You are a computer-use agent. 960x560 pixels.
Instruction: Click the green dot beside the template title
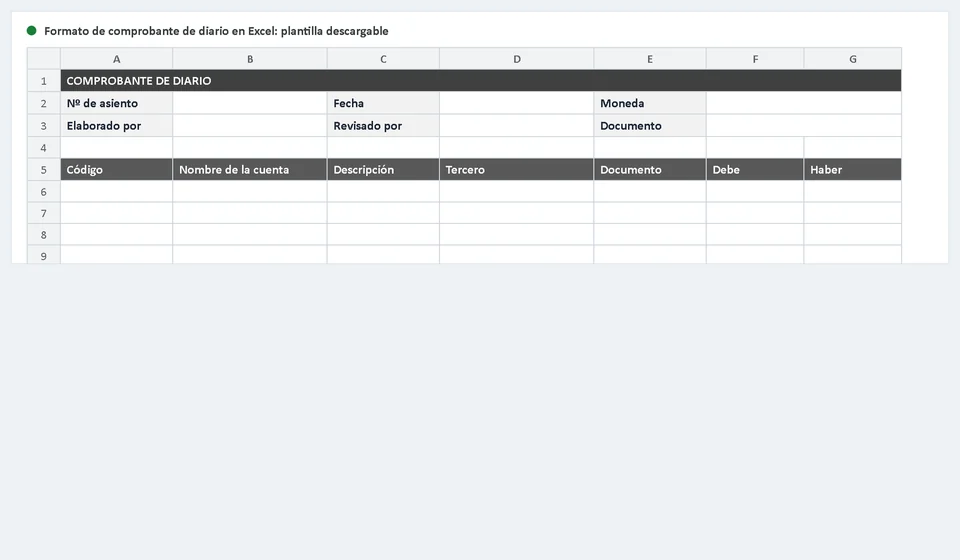(31, 31)
